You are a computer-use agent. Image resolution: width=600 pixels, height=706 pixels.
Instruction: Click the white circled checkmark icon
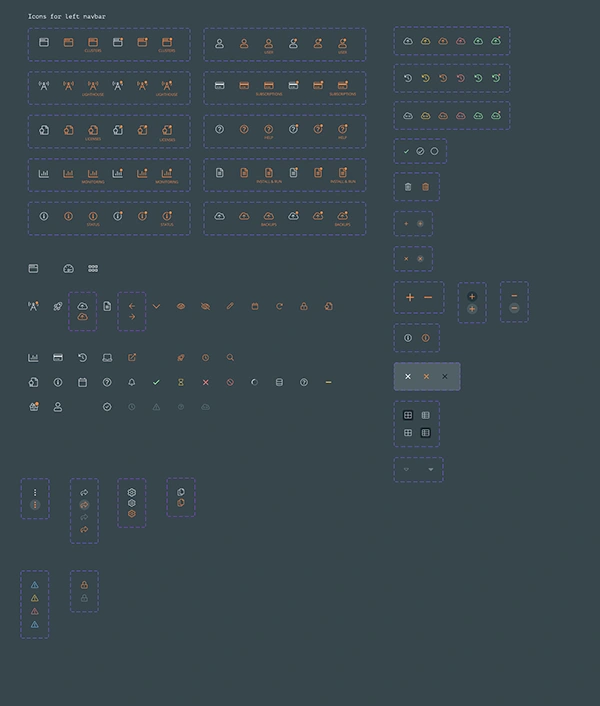point(107,407)
